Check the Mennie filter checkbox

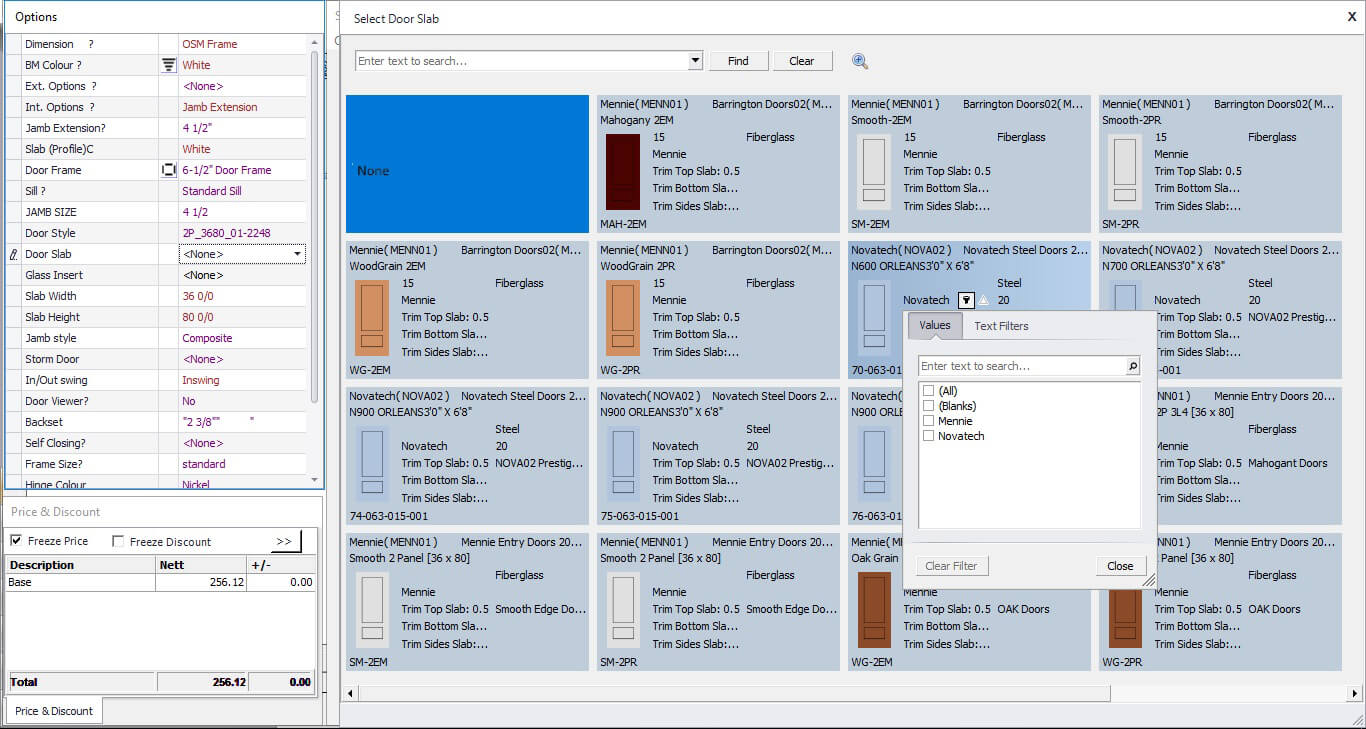(929, 421)
